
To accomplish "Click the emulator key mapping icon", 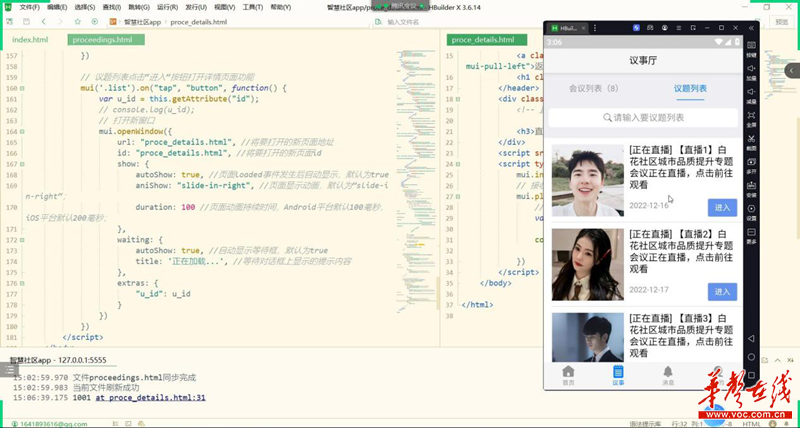I will (751, 44).
